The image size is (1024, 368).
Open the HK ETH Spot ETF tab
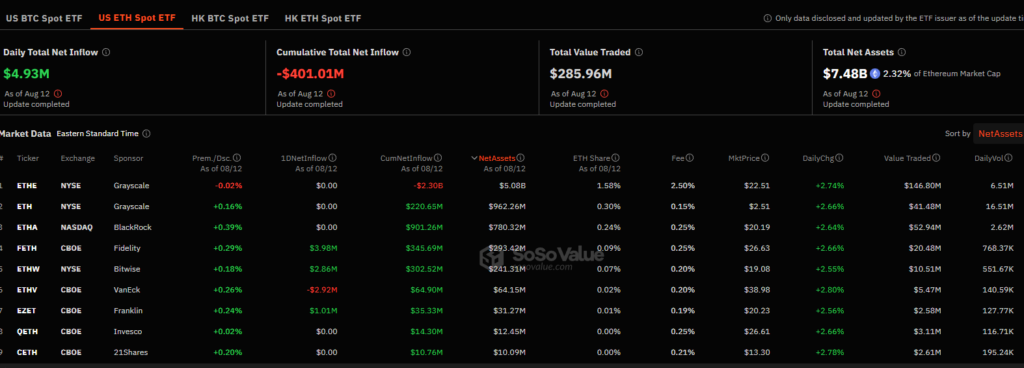click(x=323, y=18)
